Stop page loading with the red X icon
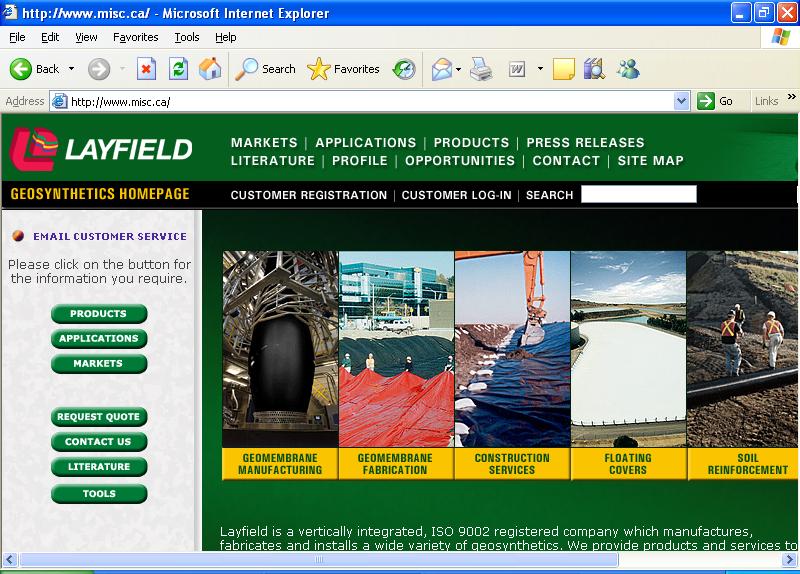Viewport: 800px width, 574px height. (146, 69)
